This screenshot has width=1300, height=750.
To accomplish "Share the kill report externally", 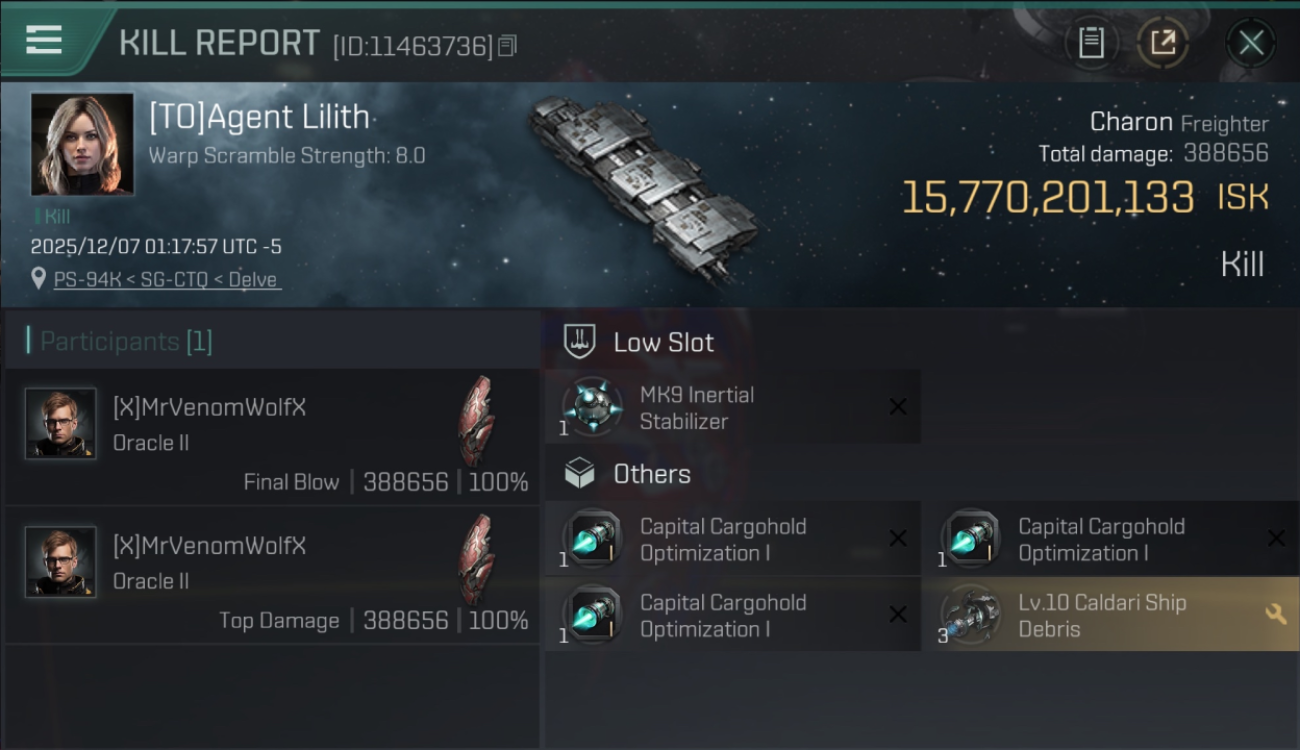I will (1163, 43).
